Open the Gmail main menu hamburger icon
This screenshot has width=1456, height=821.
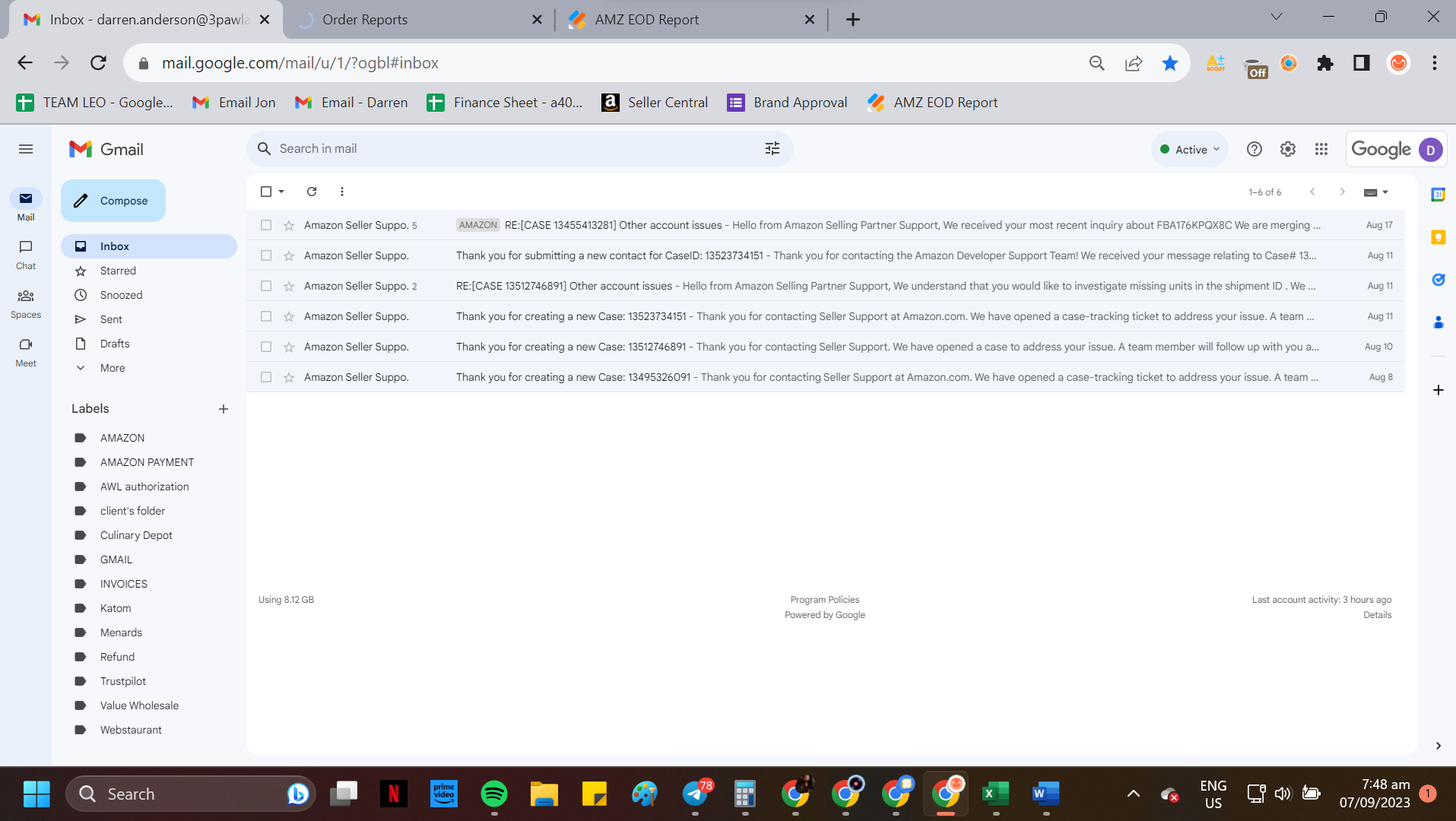pyautogui.click(x=26, y=149)
